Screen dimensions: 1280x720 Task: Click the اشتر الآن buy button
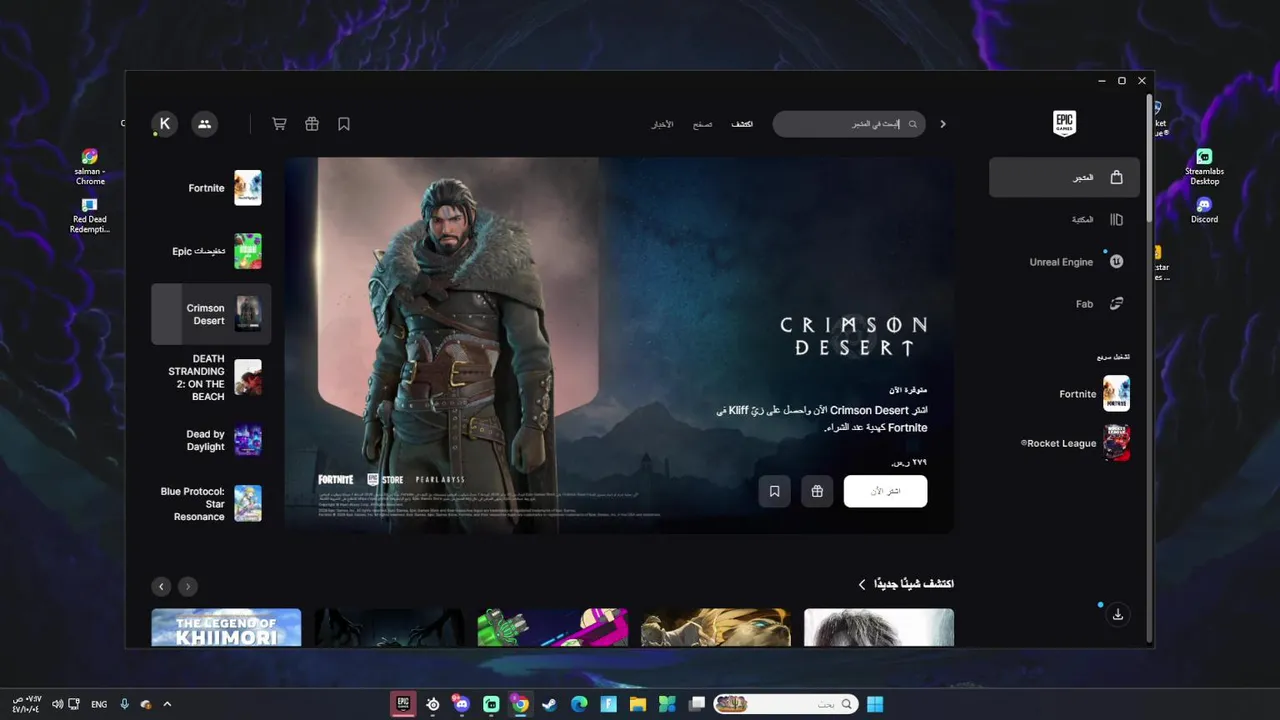[885, 491]
